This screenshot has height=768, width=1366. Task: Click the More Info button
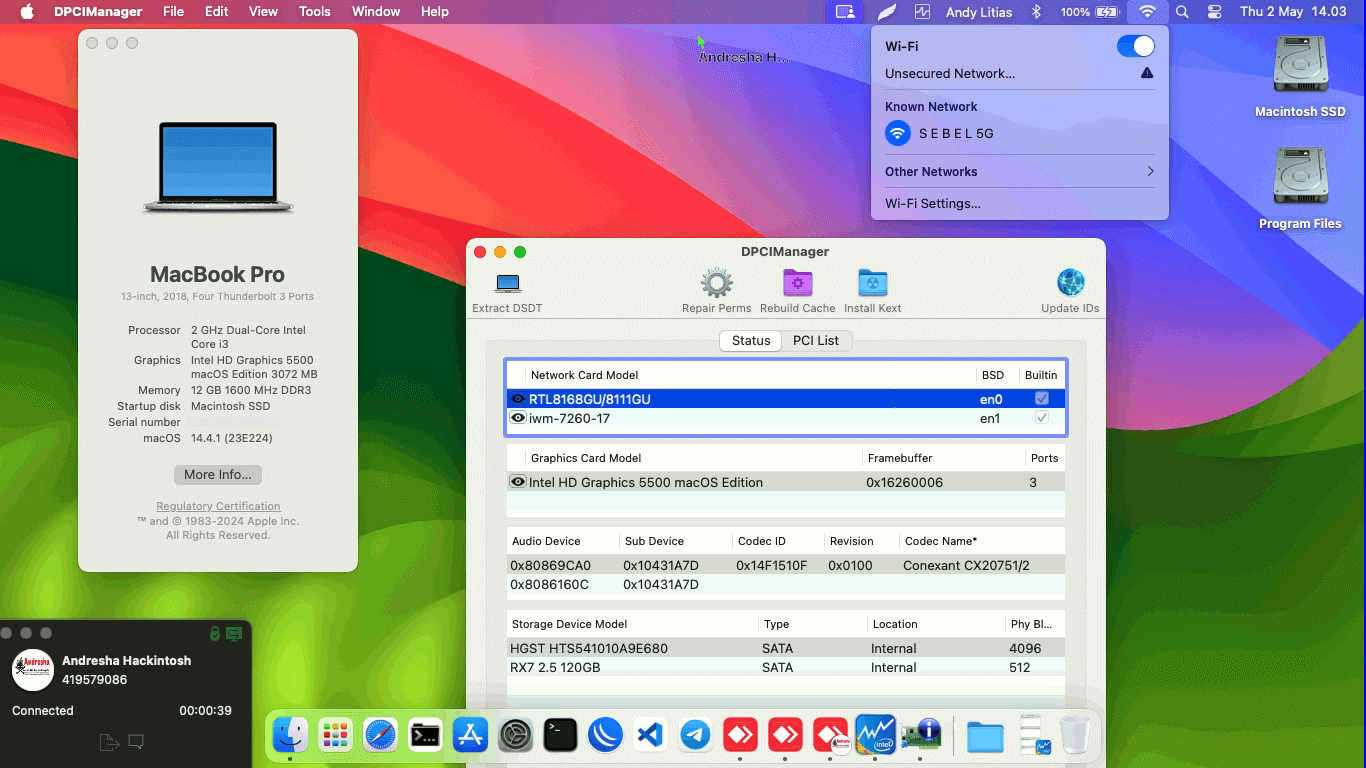217,474
